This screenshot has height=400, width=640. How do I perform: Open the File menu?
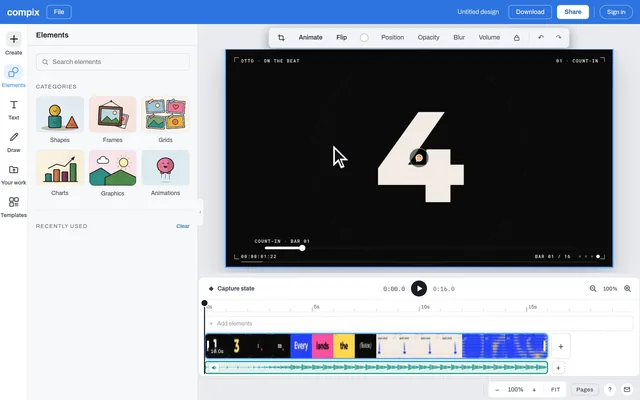(x=59, y=12)
